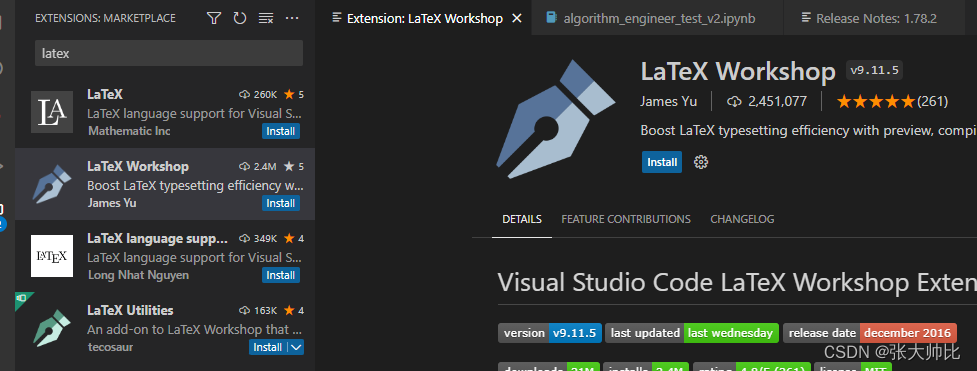Viewport: 977px width, 371px height.
Task: Open the Views and More Actions ellipsis
Action: point(292,18)
